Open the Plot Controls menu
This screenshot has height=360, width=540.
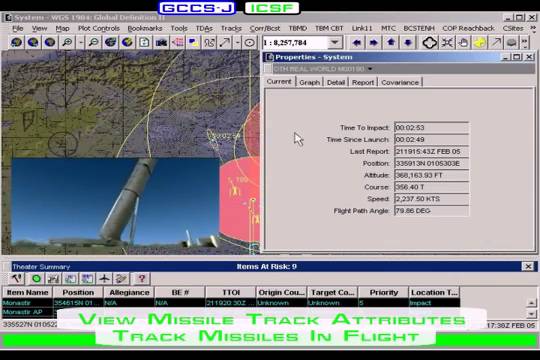(99, 28)
